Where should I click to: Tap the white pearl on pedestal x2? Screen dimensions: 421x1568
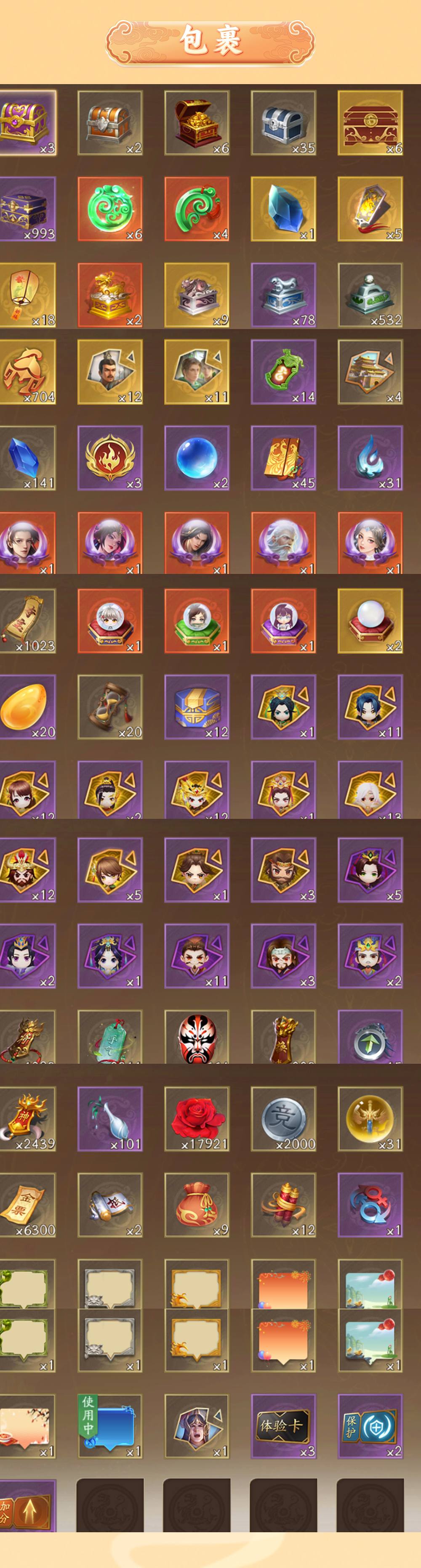coord(370,621)
